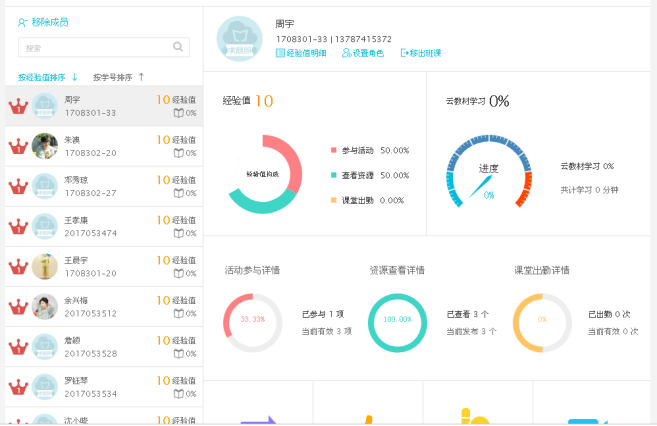Click the 进度 progress gauge
Image resolution: width=657 pixels, height=426 pixels.
pyautogui.click(x=488, y=173)
